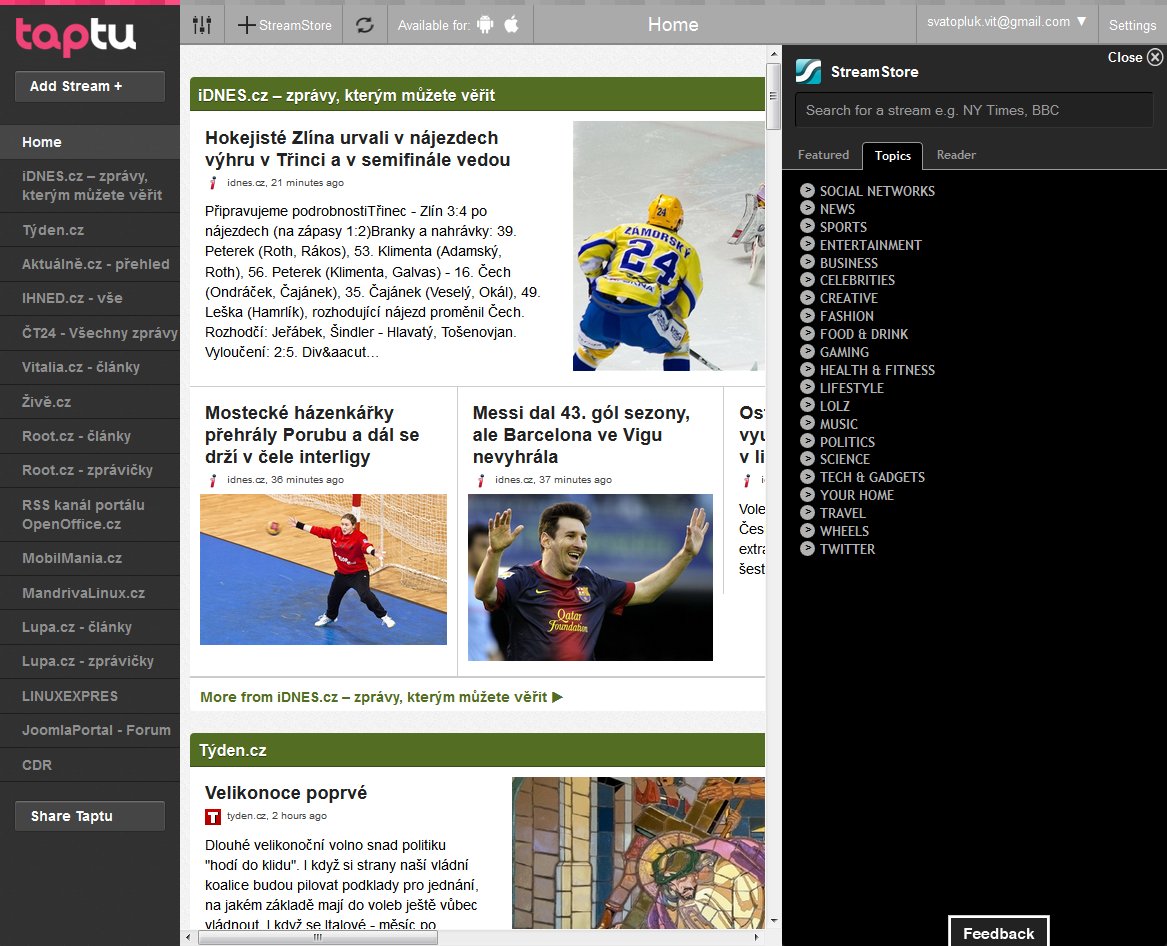The width and height of the screenshot is (1167, 946).
Task: Open Settings in the top bar
Action: [x=1132, y=25]
